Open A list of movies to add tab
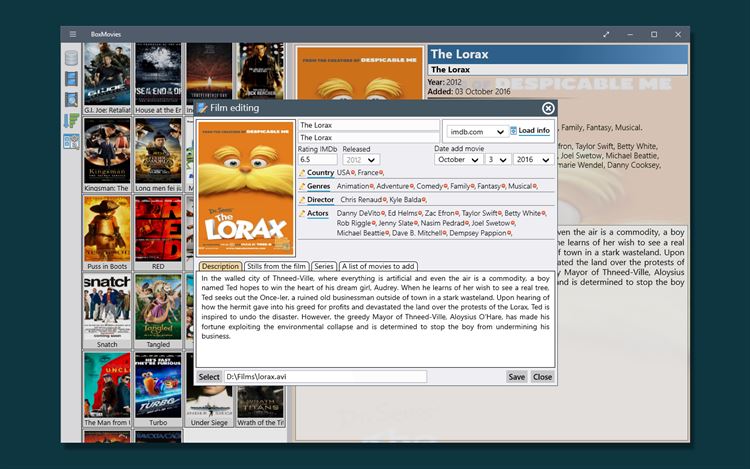The width and height of the screenshot is (750, 469). click(378, 266)
